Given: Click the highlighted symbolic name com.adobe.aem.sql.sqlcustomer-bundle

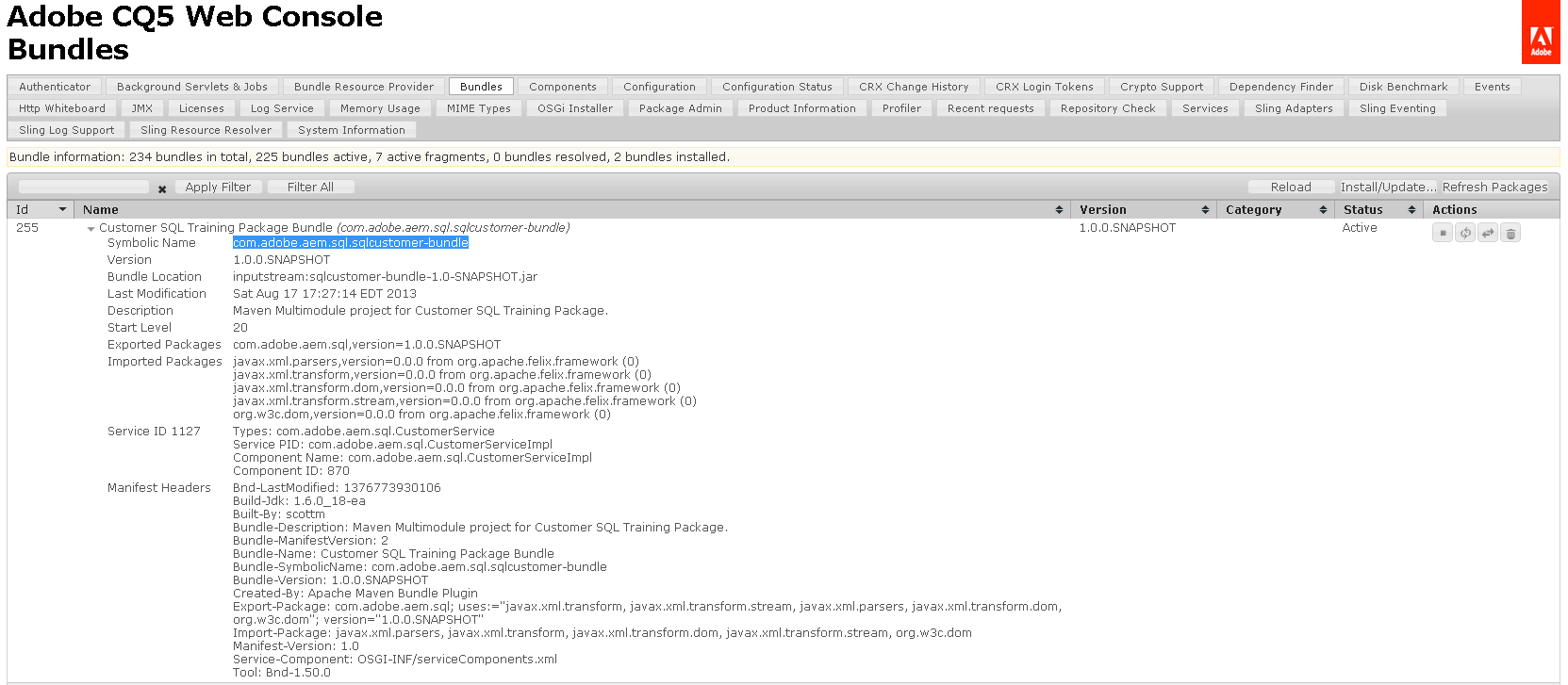Looking at the screenshot, I should (x=351, y=243).
